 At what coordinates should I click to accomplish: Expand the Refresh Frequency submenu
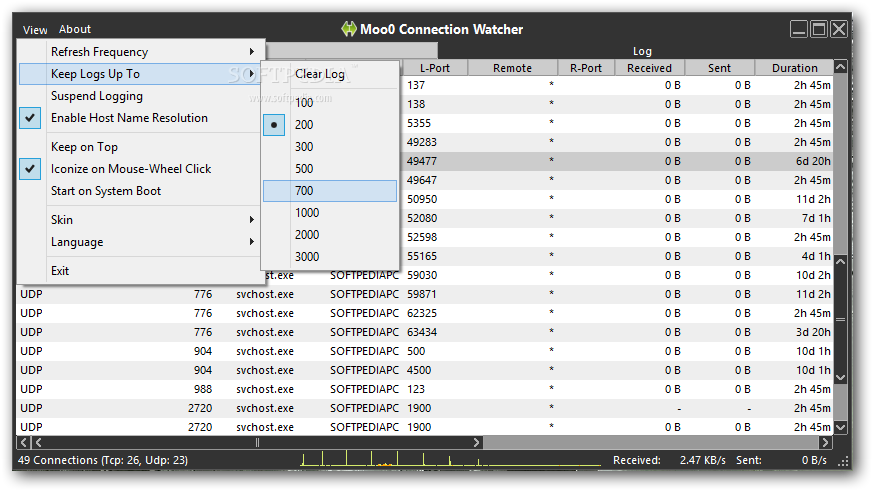(140, 52)
